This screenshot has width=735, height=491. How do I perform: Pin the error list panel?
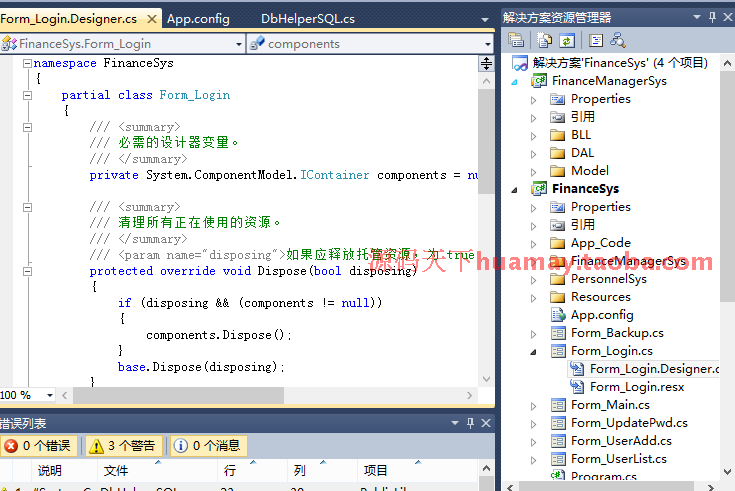click(470, 423)
